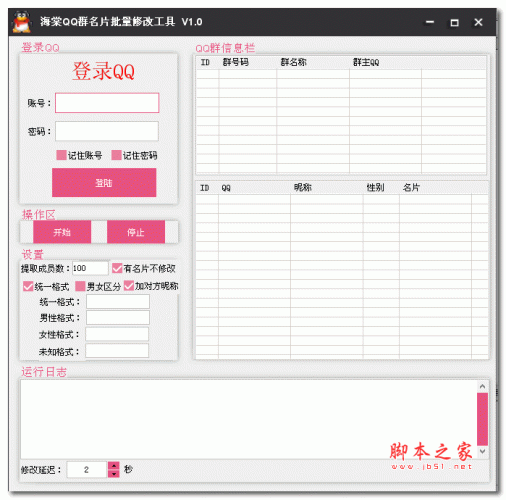Click the 男性格式 text input field
Image resolution: width=506 pixels, height=500 pixels.
pos(118,318)
